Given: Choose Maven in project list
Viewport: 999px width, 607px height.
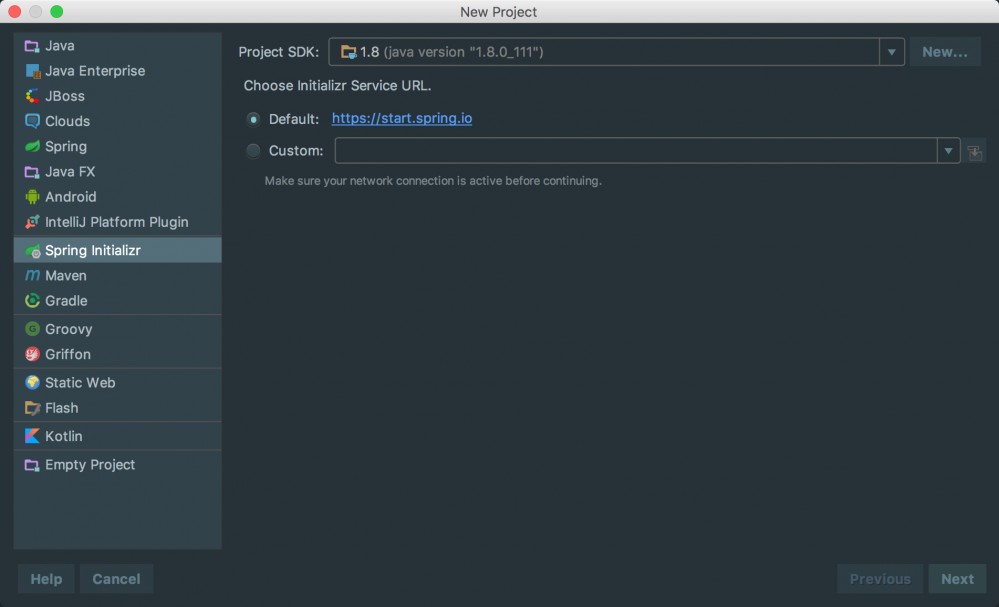Looking at the screenshot, I should 118,276.
